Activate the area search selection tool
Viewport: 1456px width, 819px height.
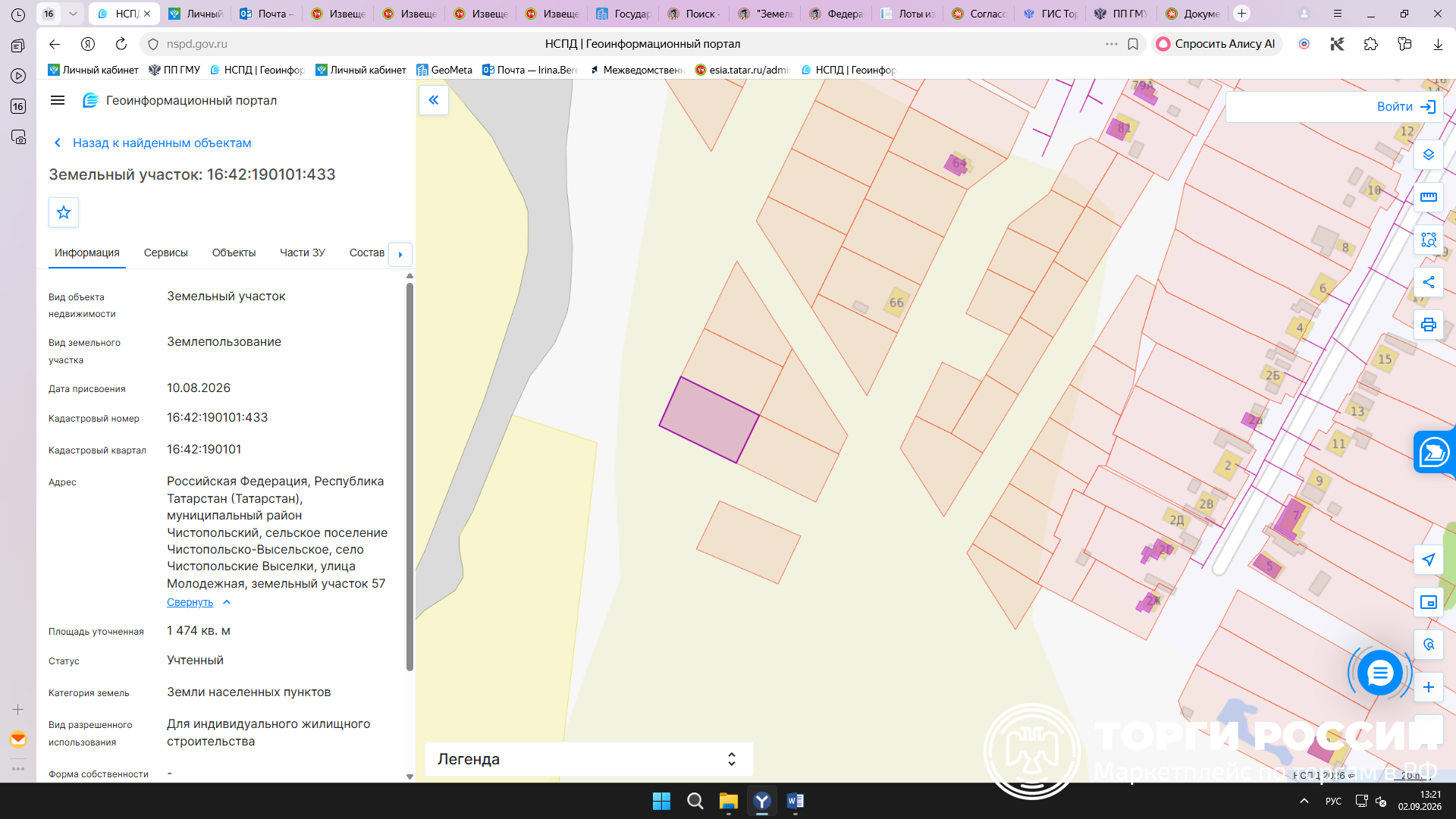[x=1429, y=240]
